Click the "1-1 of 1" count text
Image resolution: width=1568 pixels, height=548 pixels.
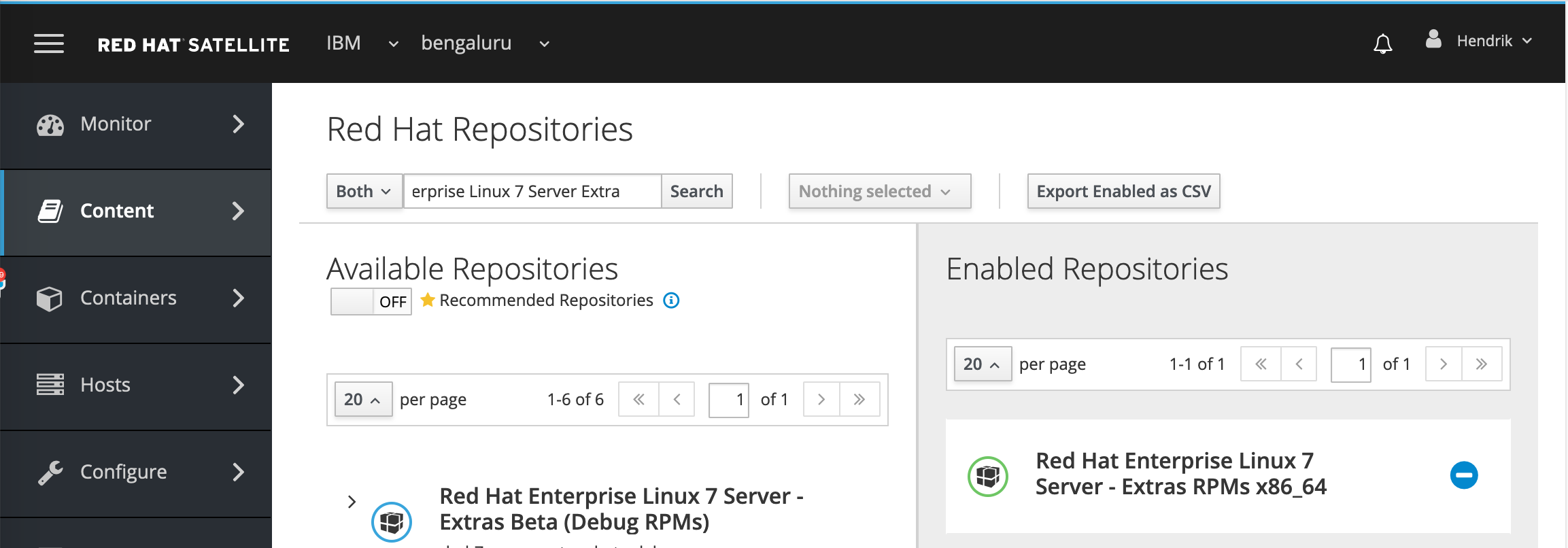[1197, 364]
